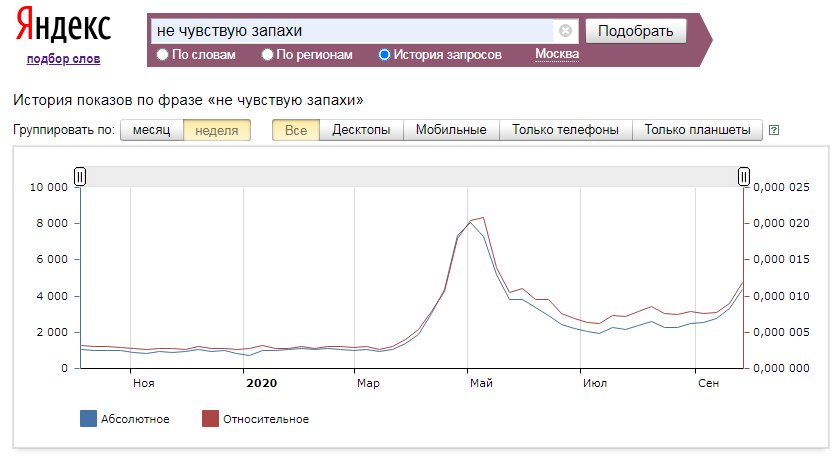Switch to the 'Все' devices tab
839x462 pixels.
point(296,130)
